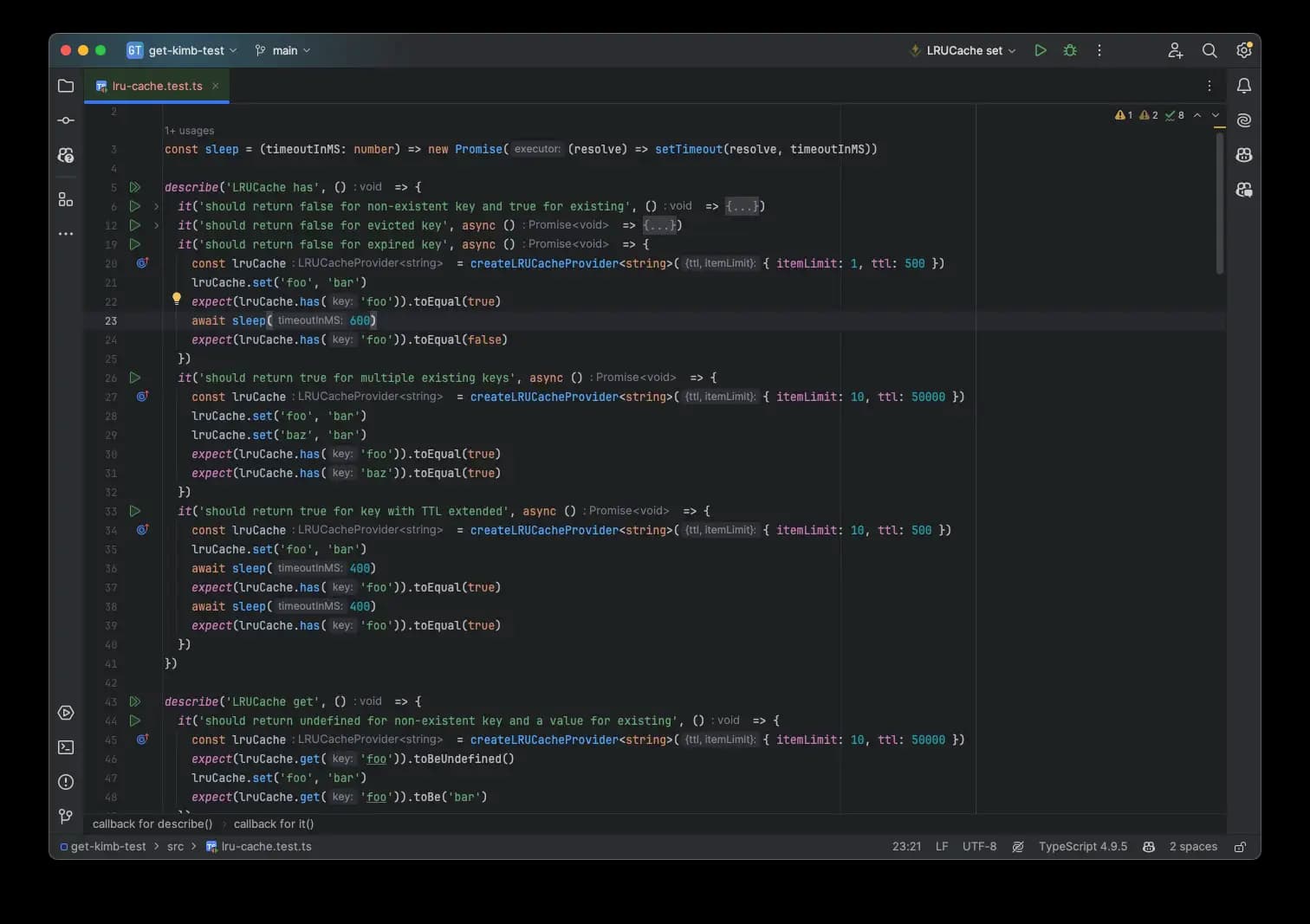This screenshot has height=924, width=1310.
Task: Change 2 spaces indentation setting
Action: coord(1193,847)
